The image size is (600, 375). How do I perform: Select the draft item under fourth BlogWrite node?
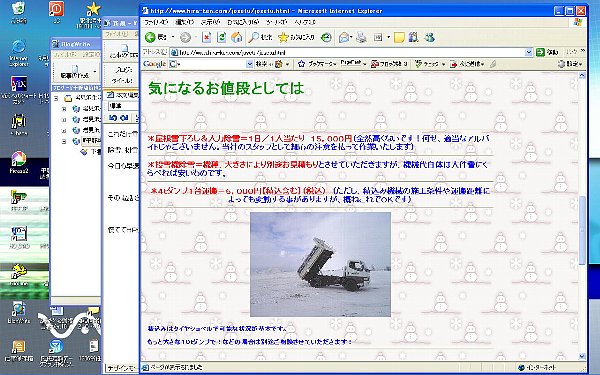[x=90, y=152]
